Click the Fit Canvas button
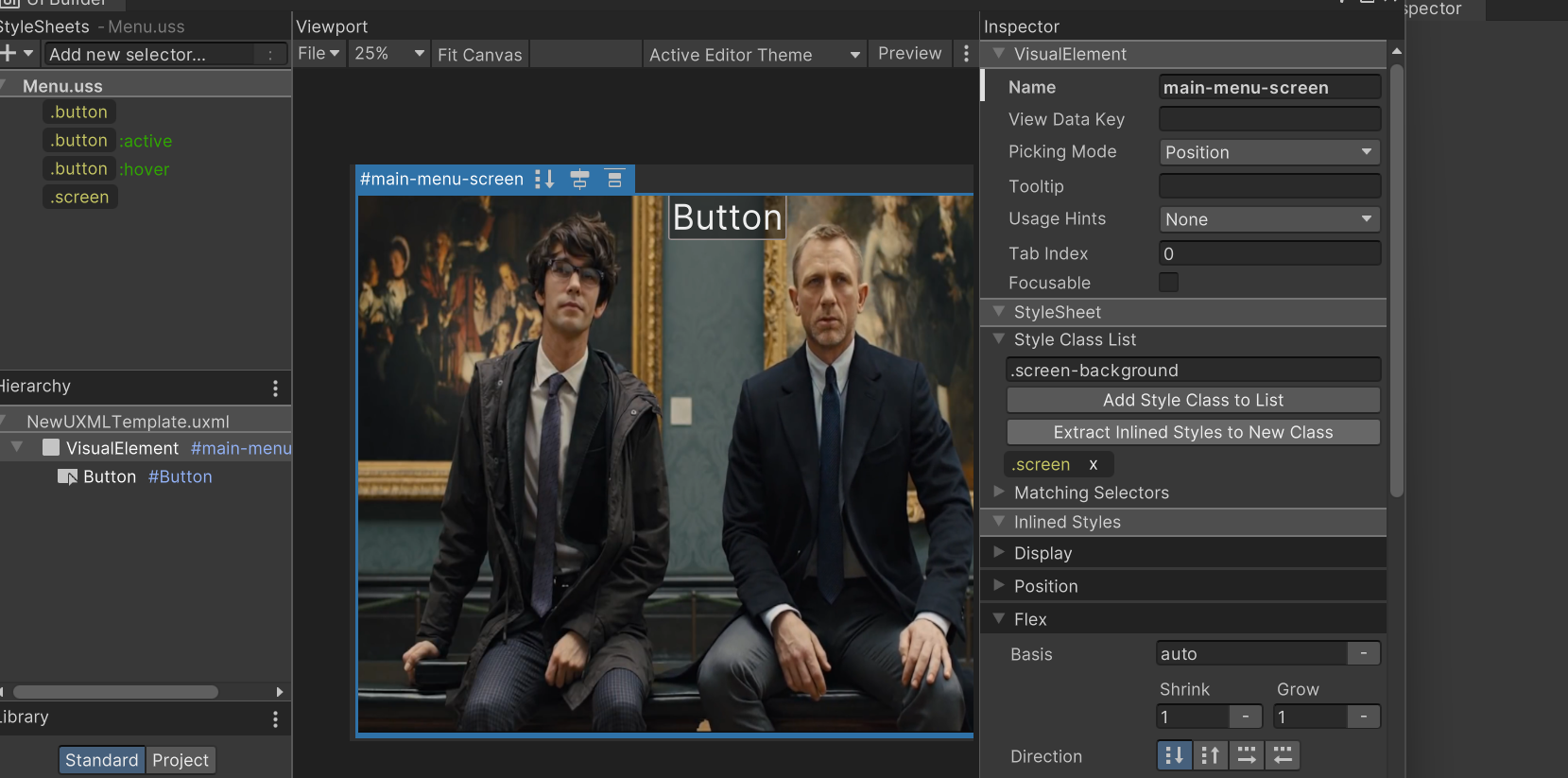 click(479, 55)
